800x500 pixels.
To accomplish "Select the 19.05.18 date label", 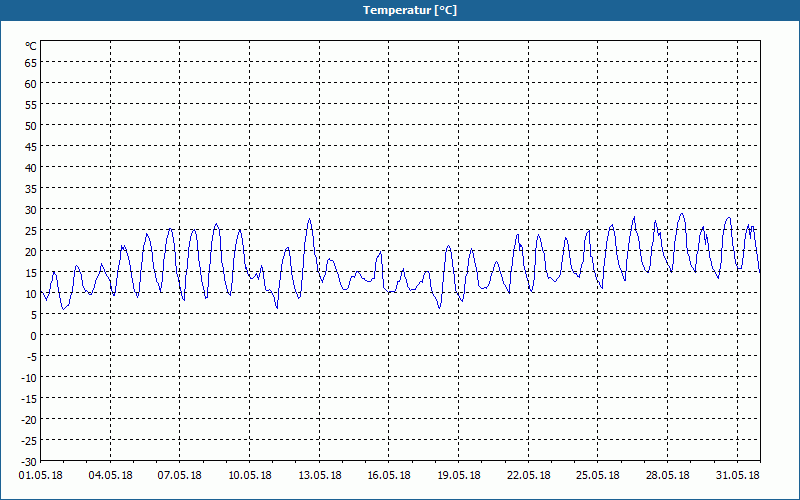I will (x=459, y=475).
